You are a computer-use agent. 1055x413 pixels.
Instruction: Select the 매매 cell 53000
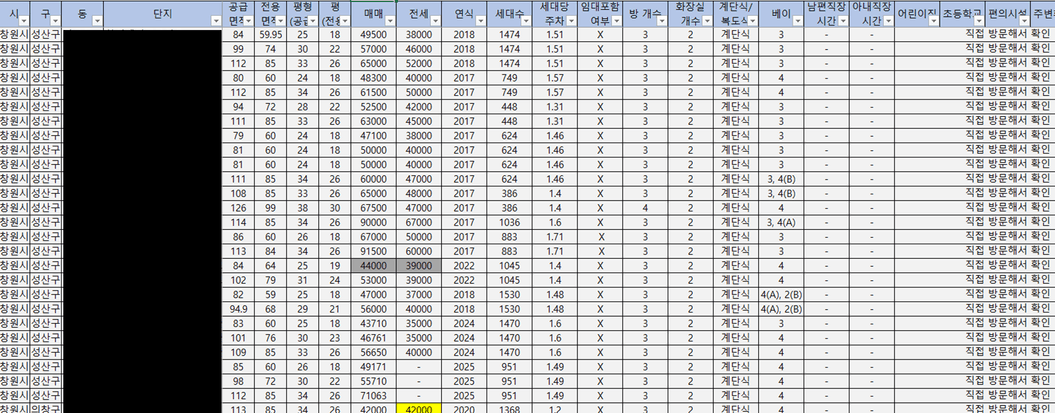pos(374,280)
